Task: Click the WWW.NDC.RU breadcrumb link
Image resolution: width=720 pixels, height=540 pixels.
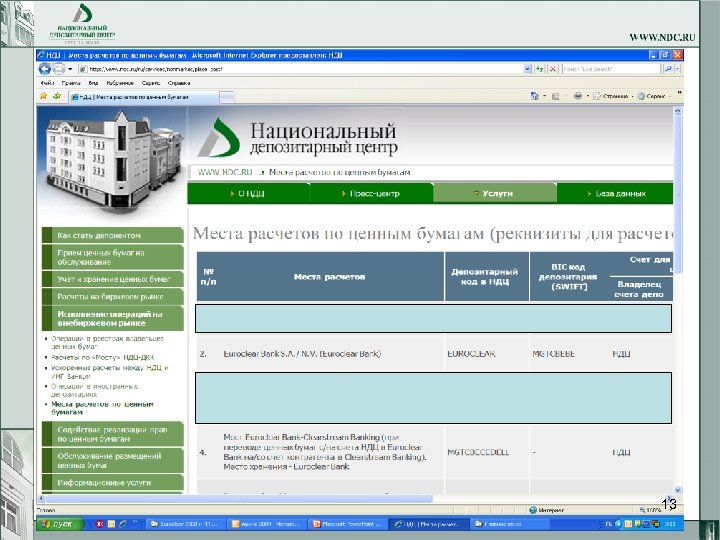Action: [225, 172]
